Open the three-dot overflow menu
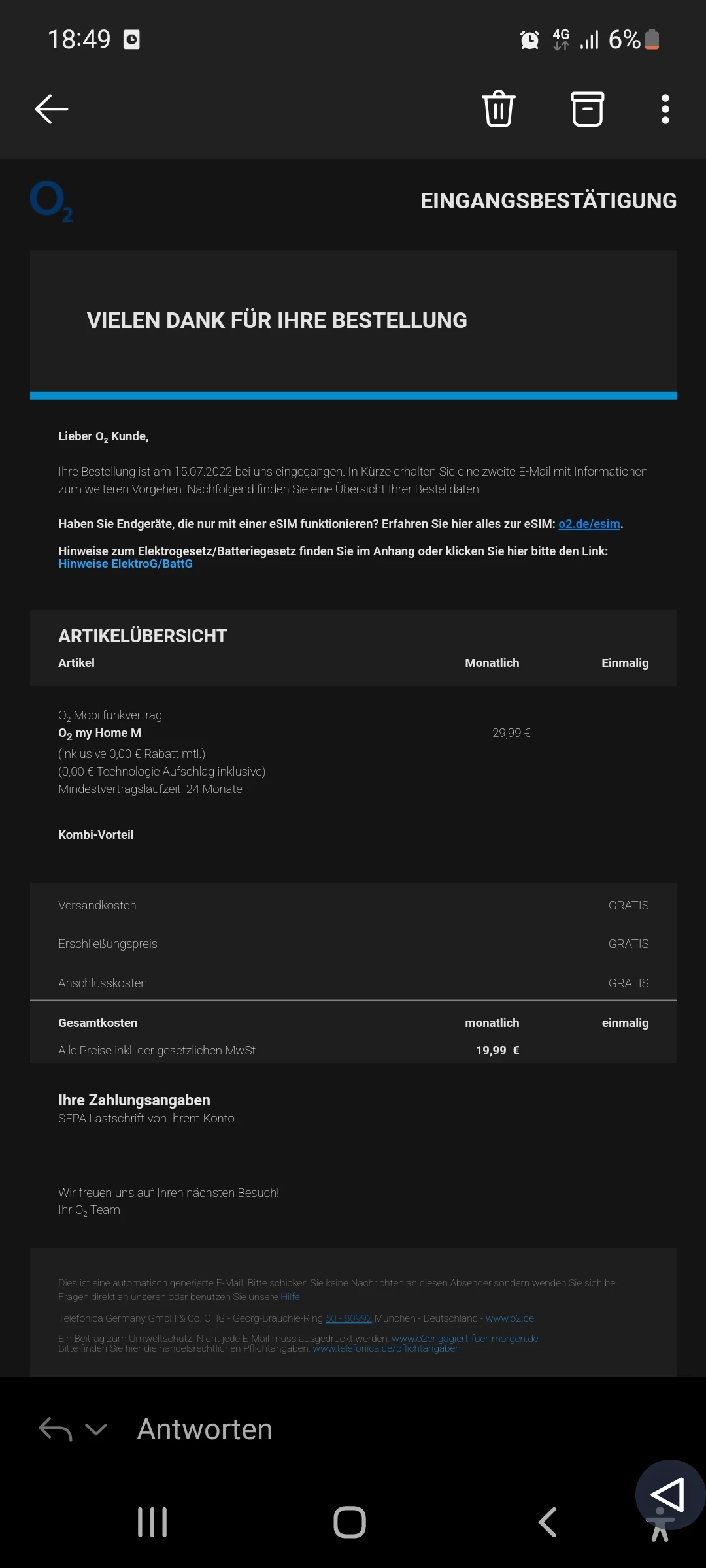Screen dimensions: 706x1568 pos(665,109)
